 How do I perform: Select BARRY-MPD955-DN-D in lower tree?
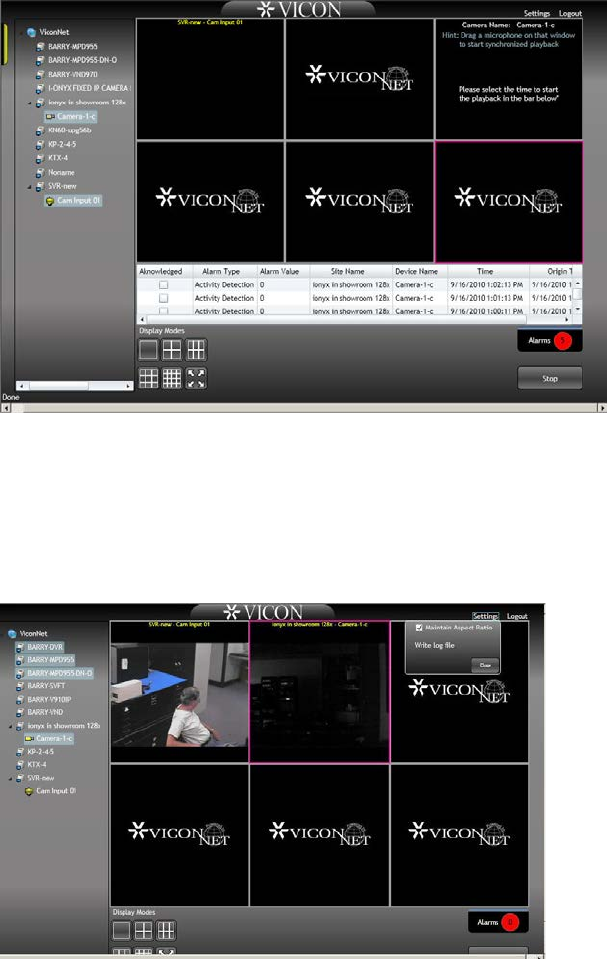coord(59,673)
